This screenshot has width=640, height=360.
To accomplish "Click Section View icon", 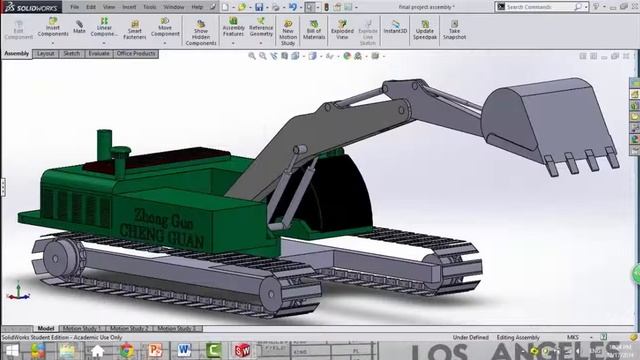I will pyautogui.click(x=284, y=56).
